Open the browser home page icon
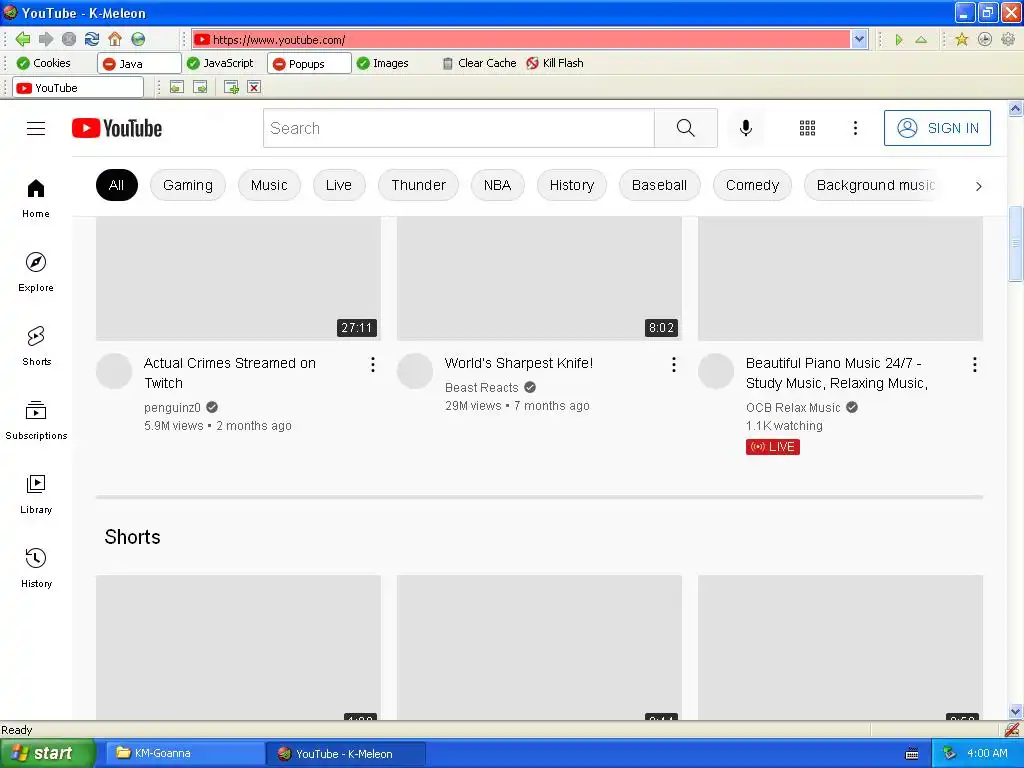The image size is (1024, 768). click(115, 39)
